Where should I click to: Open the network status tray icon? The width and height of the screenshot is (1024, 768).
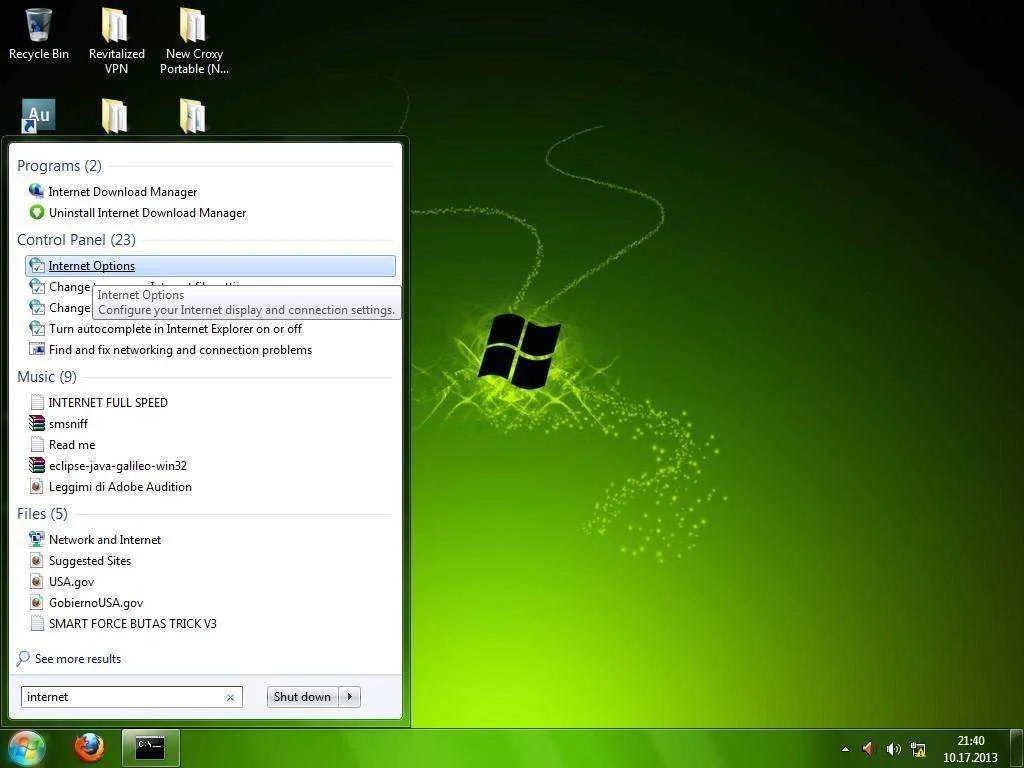coord(918,749)
